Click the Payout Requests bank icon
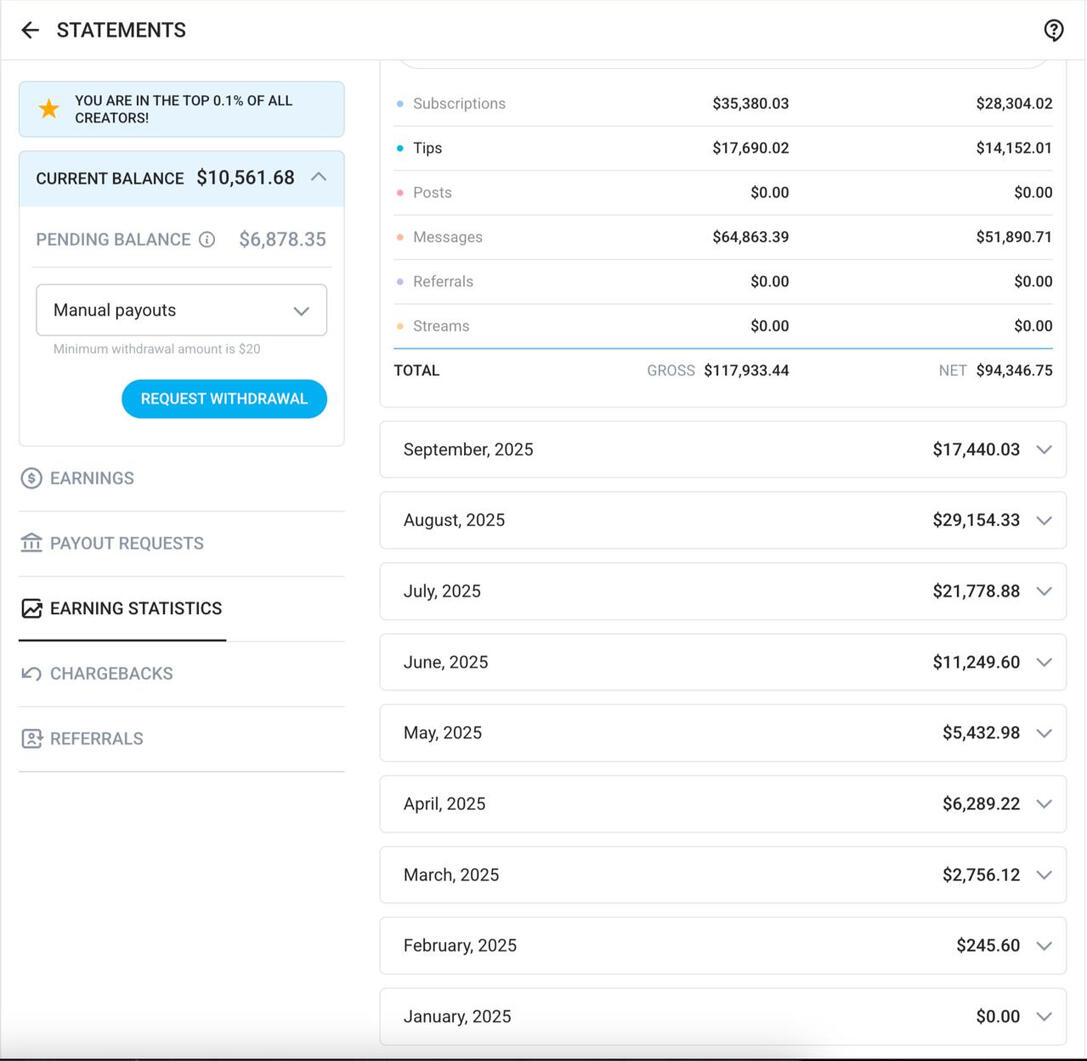 tap(32, 543)
